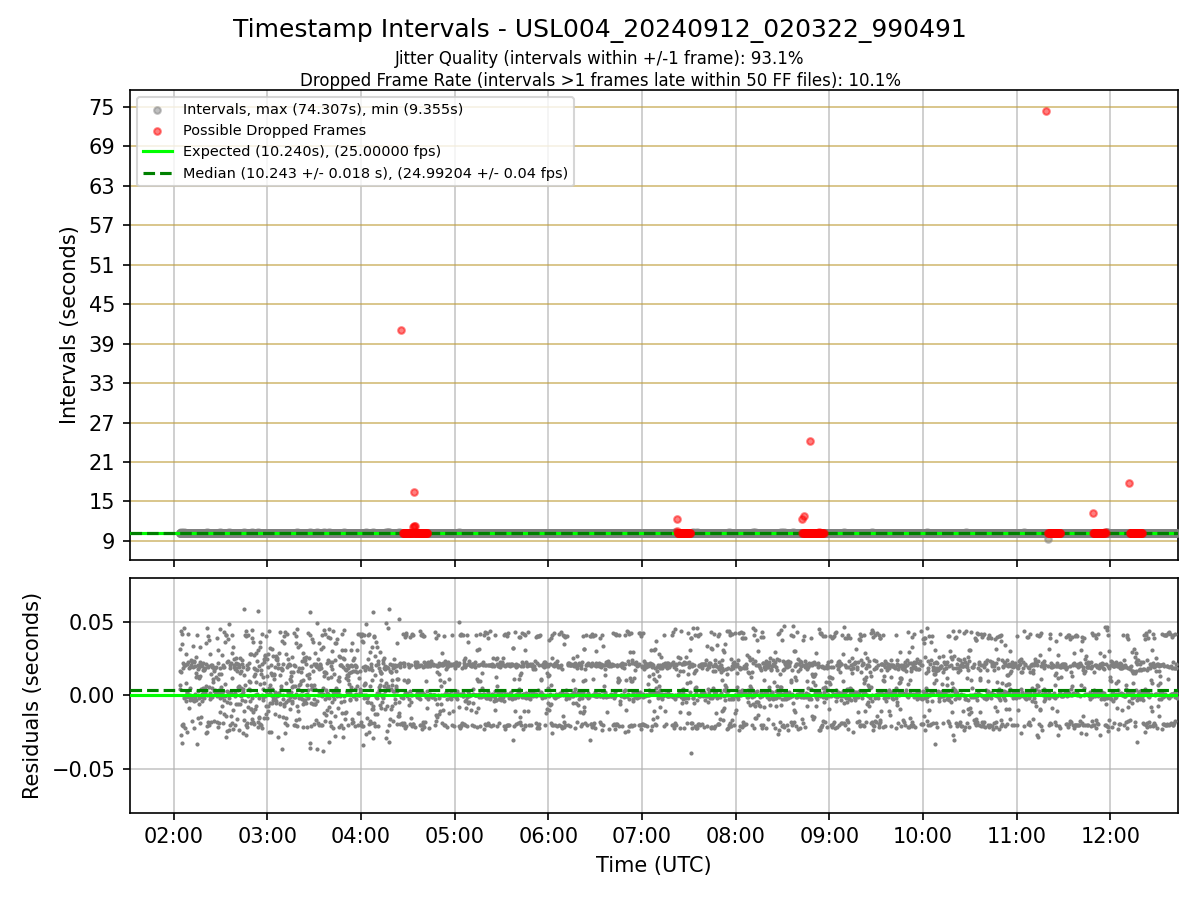This screenshot has height=900, width=1200.
Task: Click the 02:00 time tick label
Action: tap(174, 836)
